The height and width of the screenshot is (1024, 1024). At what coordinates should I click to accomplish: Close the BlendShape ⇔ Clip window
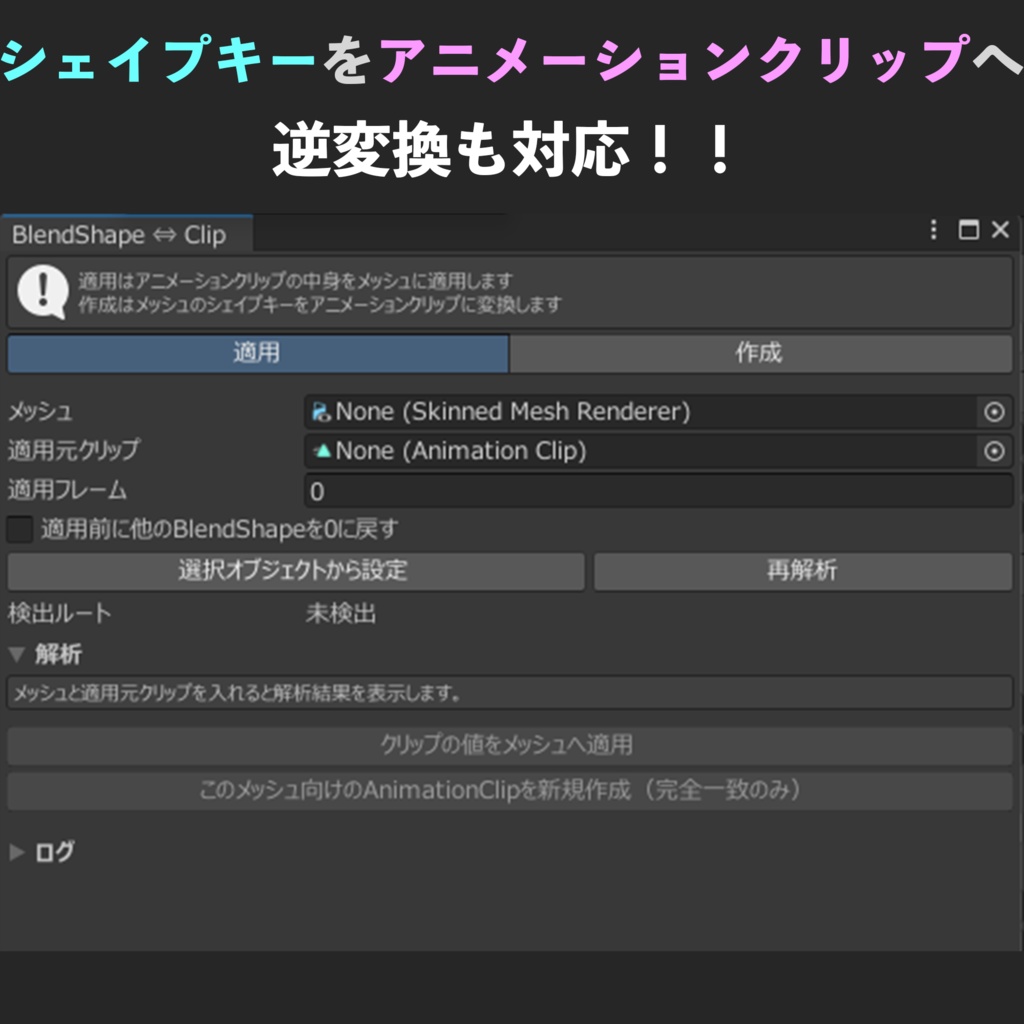click(x=1000, y=230)
